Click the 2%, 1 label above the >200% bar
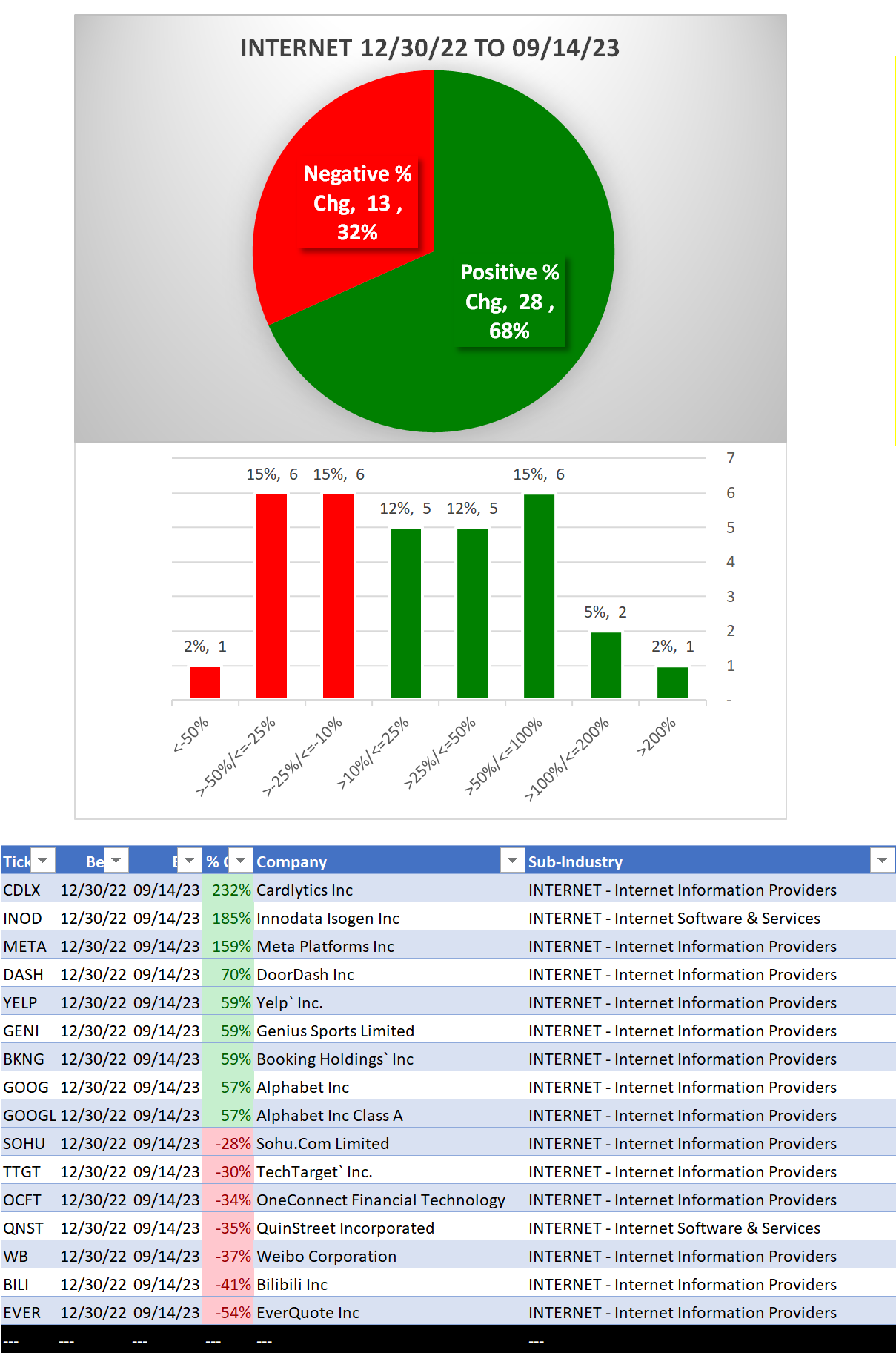 (x=673, y=646)
